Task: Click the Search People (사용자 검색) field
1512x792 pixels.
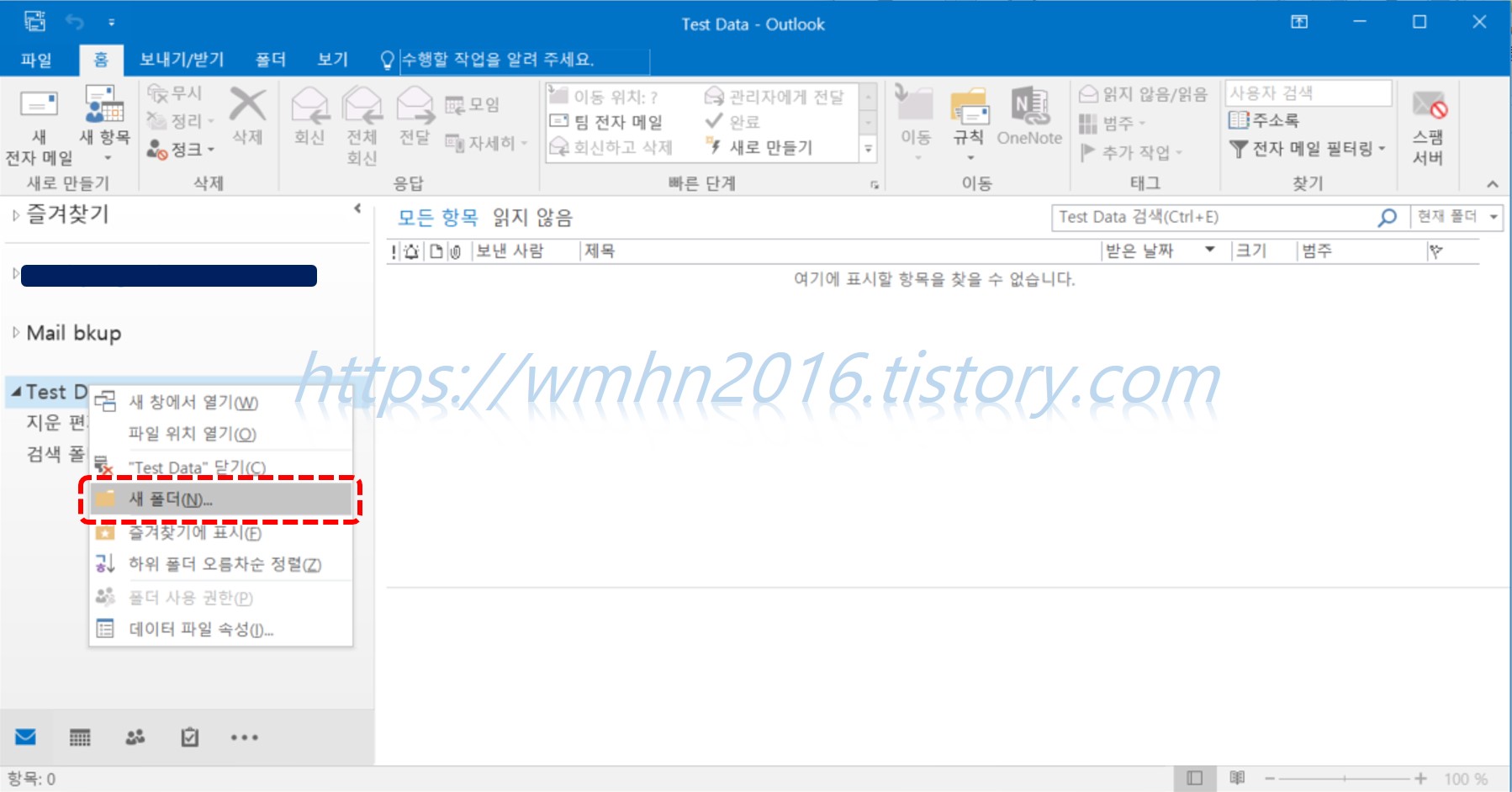Action: coord(1308,93)
